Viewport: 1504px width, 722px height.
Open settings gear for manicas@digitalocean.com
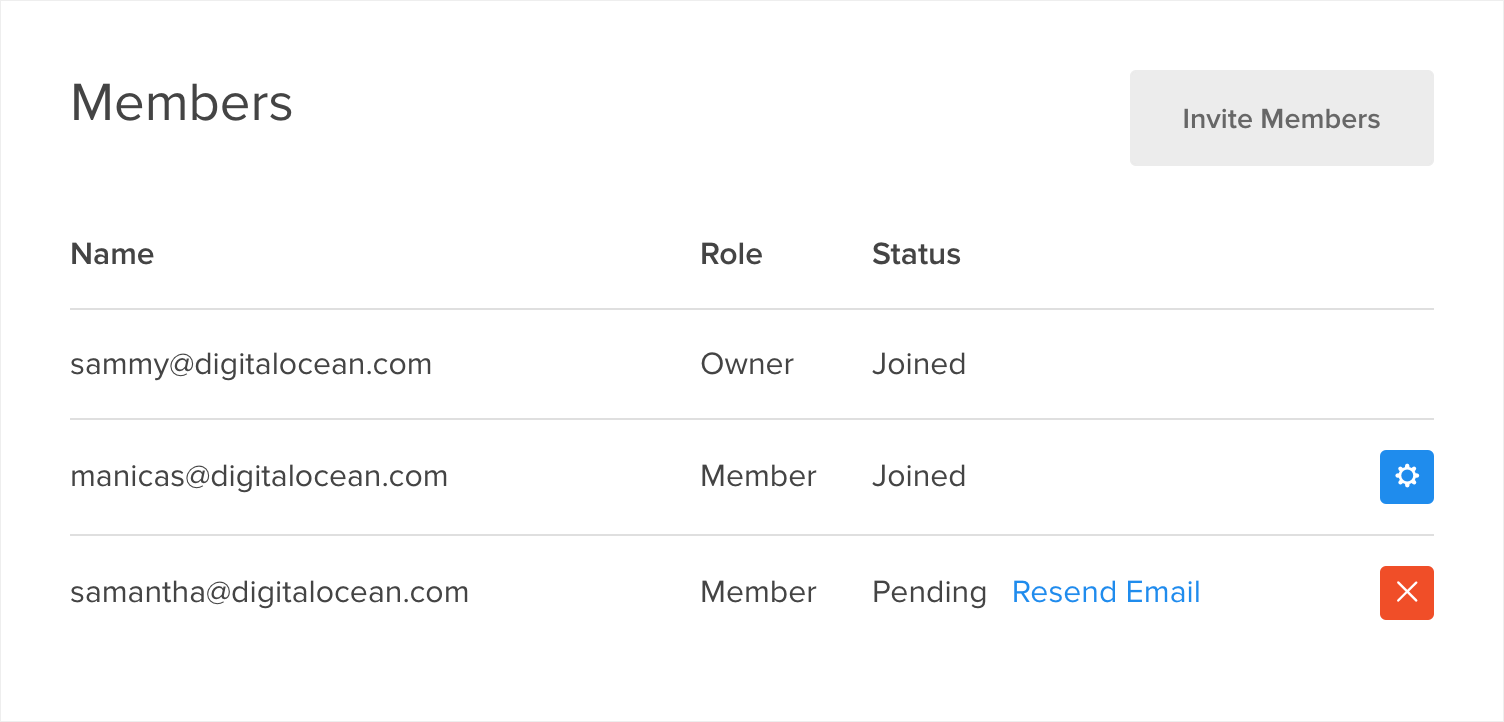tap(1406, 477)
